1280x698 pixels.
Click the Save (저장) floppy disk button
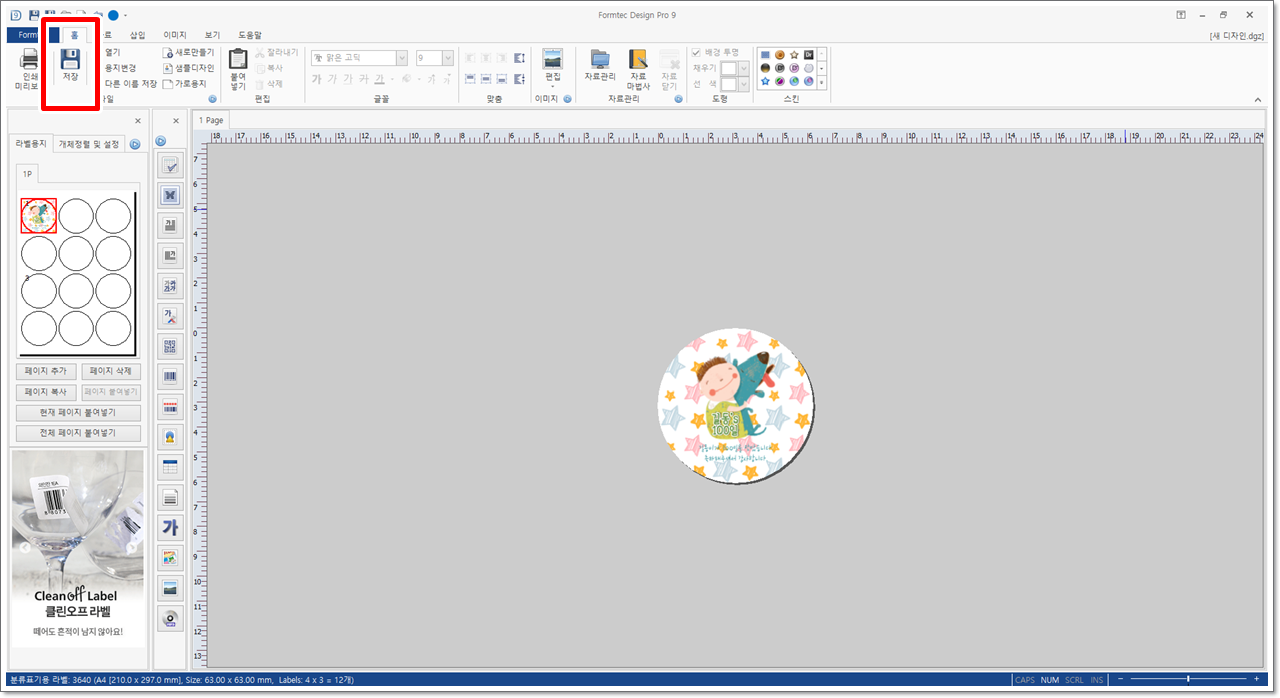coord(70,65)
